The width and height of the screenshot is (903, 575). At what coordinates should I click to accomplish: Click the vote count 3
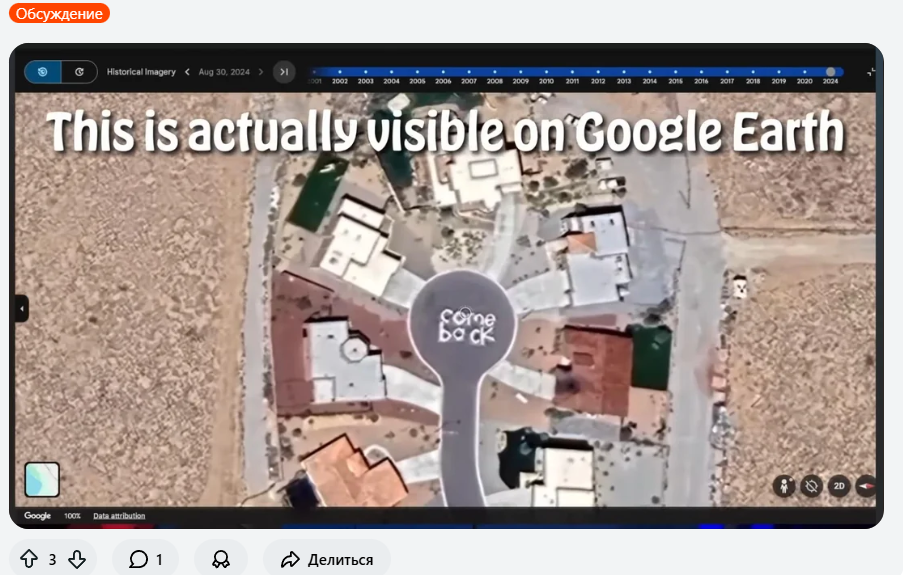pos(52,559)
